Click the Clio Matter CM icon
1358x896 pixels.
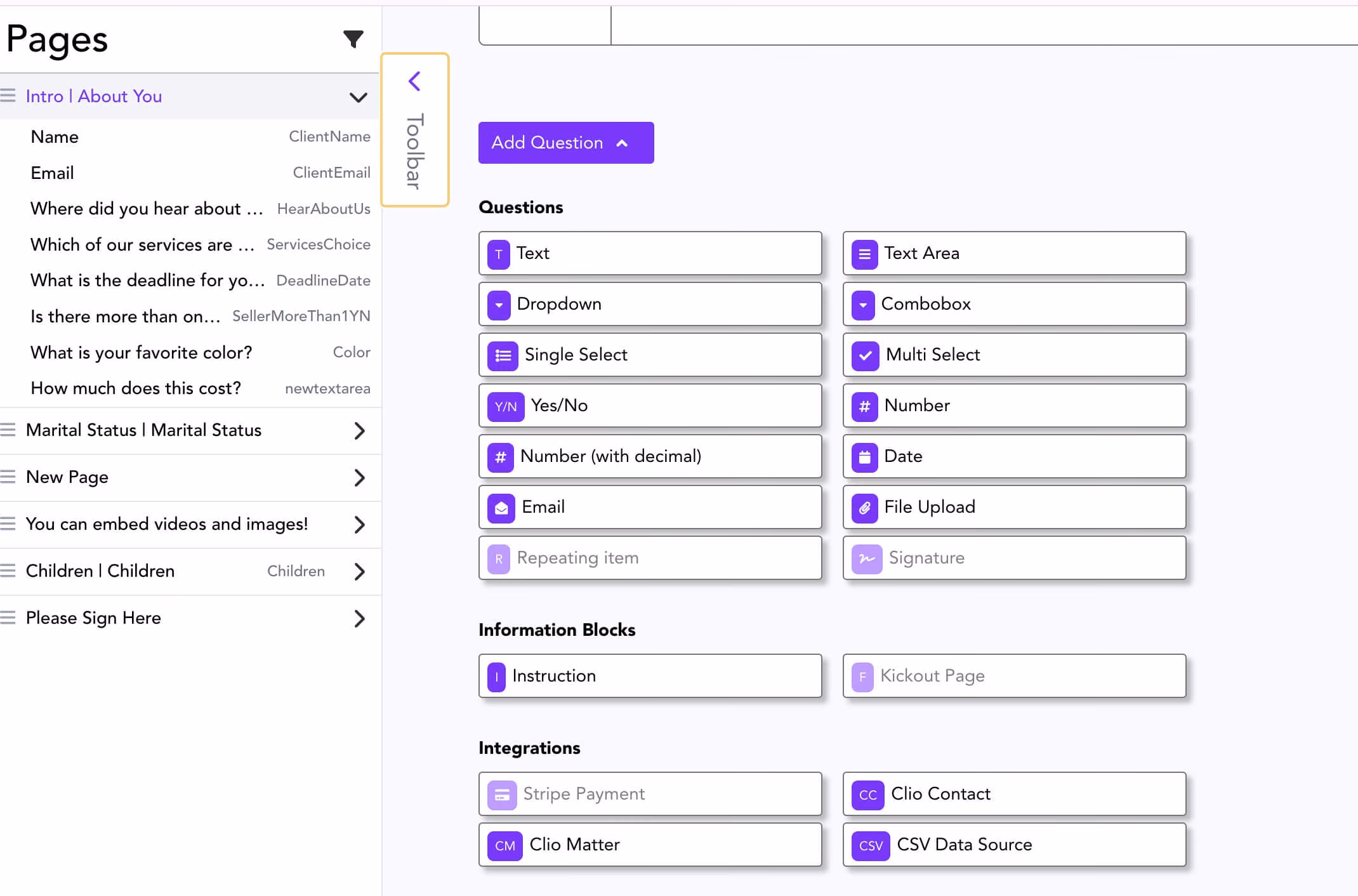coord(505,846)
